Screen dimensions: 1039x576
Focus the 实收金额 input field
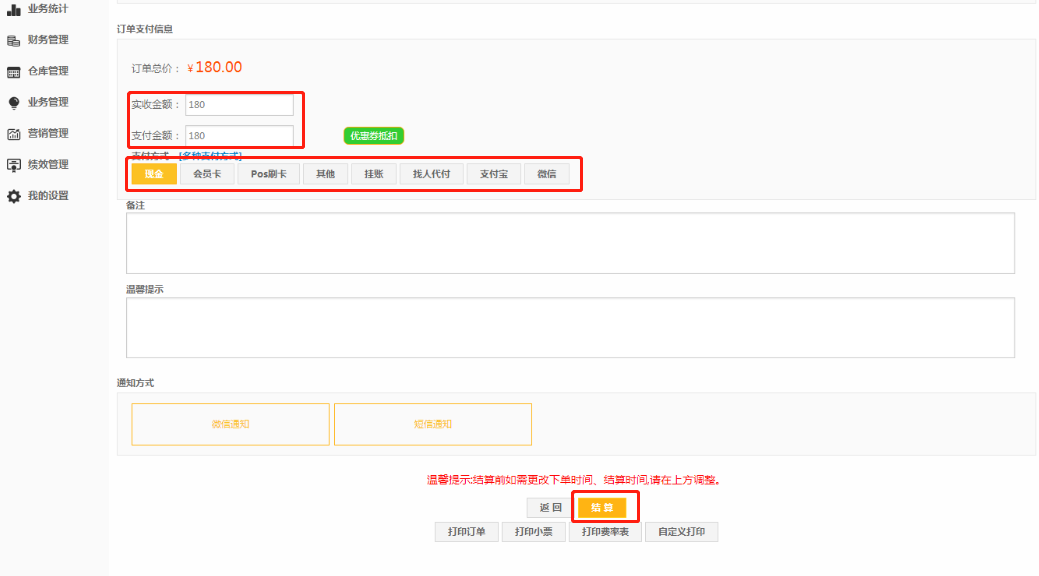click(239, 105)
